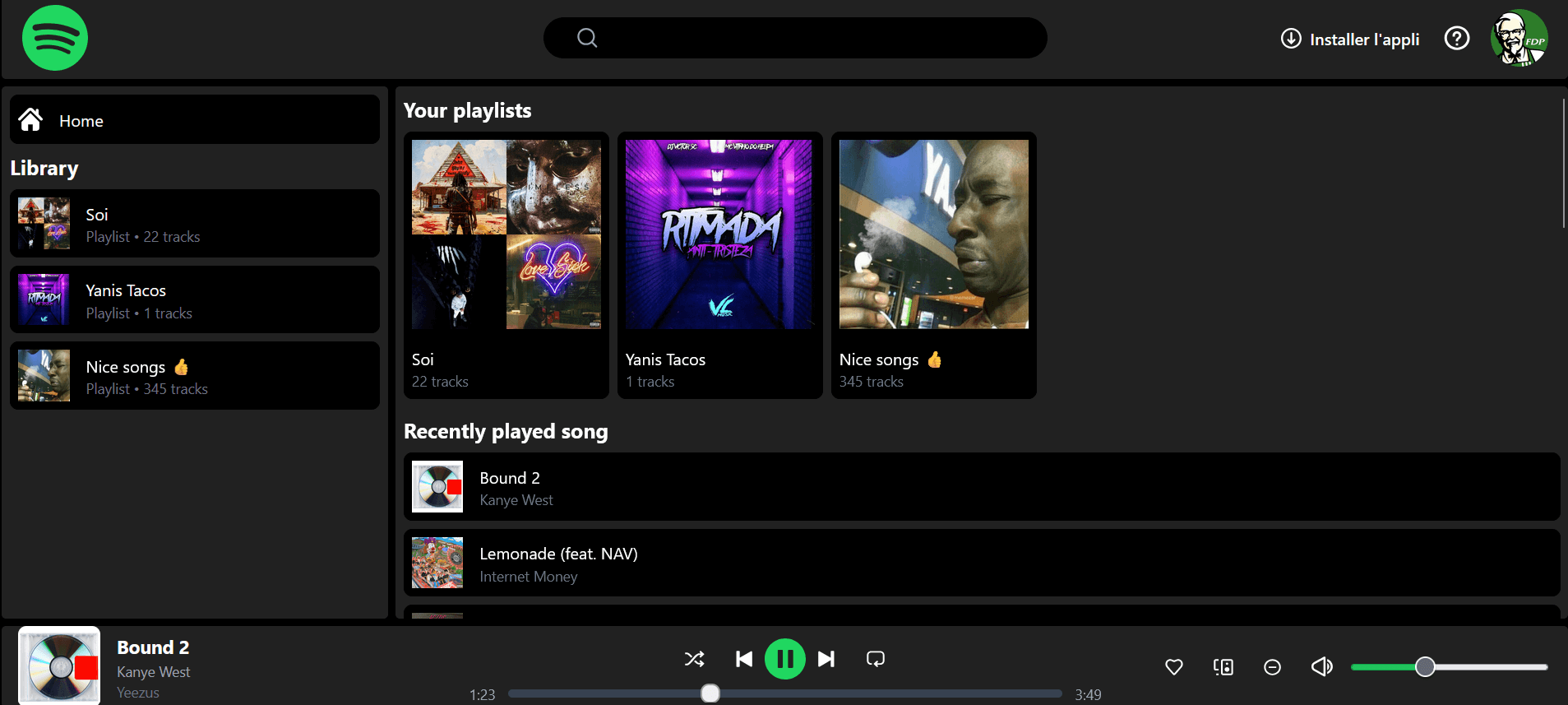Click Yeezus album name in player

[x=138, y=693]
